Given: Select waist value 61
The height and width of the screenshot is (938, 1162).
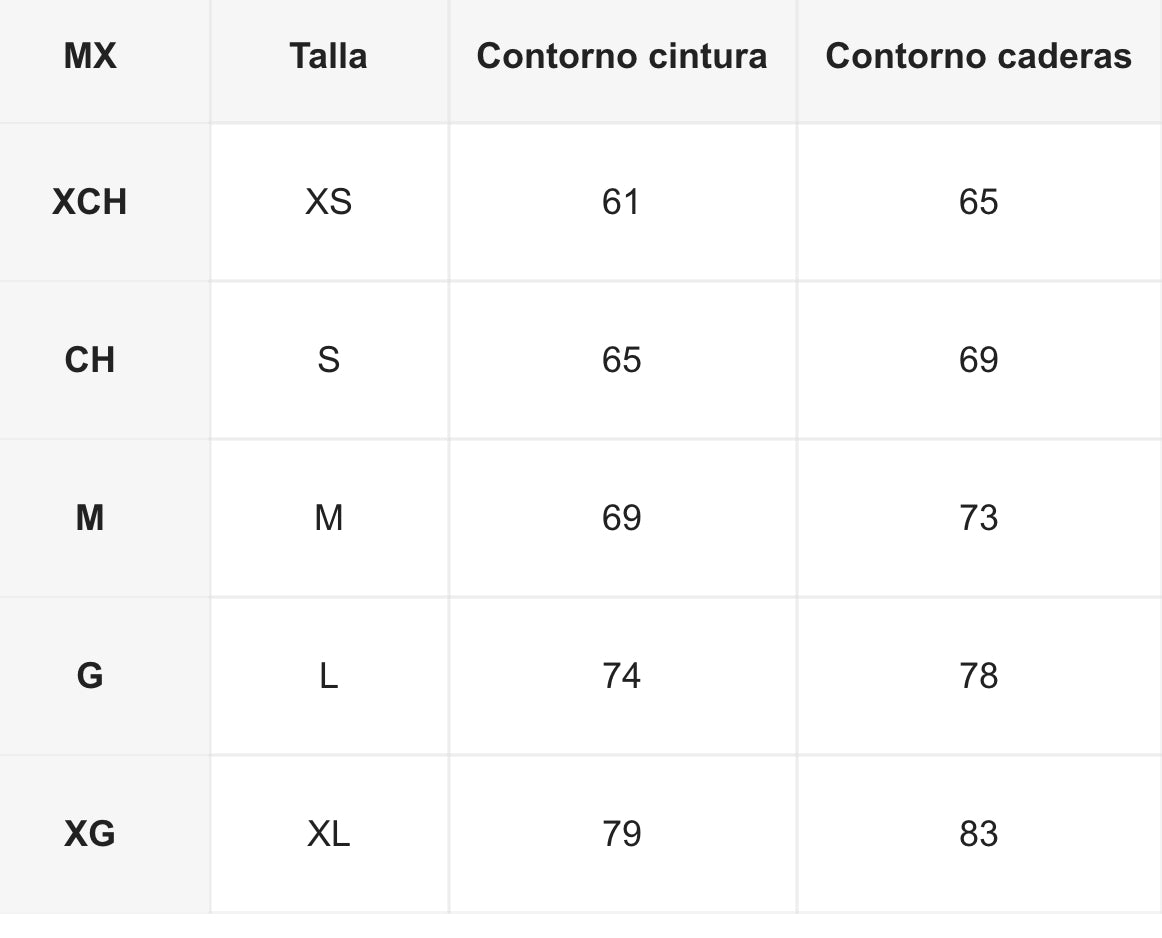Looking at the screenshot, I should 621,202.
